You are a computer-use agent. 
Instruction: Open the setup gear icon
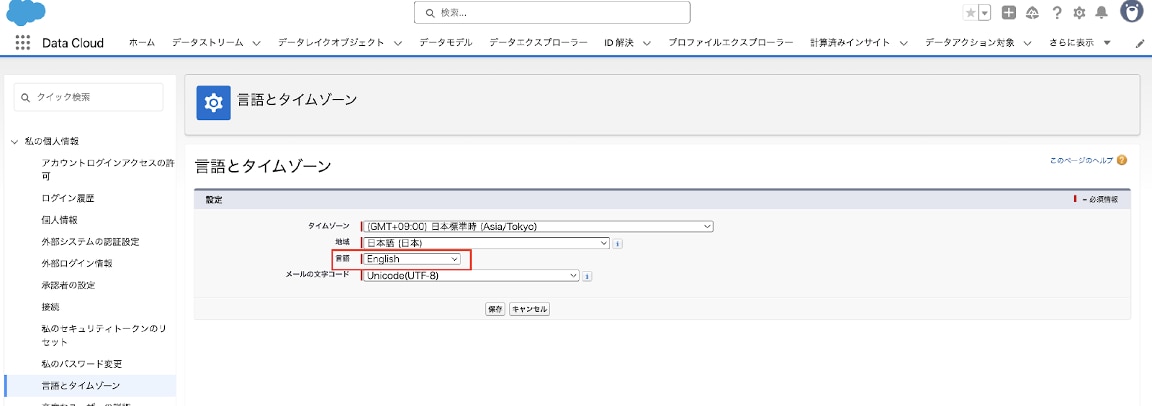[1079, 13]
